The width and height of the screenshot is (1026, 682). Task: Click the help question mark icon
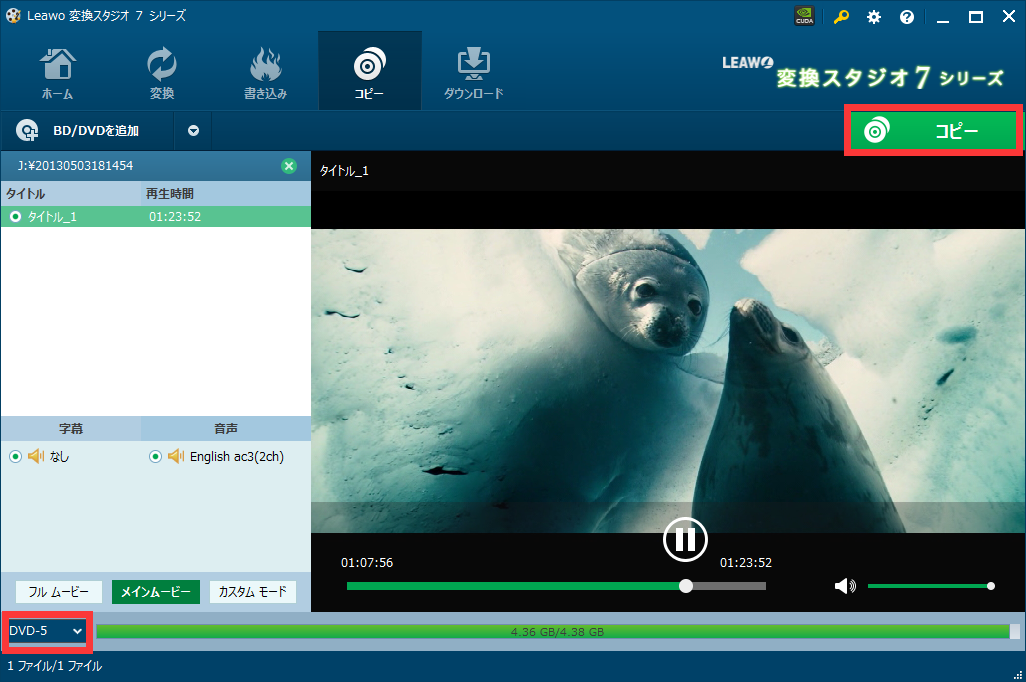click(907, 17)
